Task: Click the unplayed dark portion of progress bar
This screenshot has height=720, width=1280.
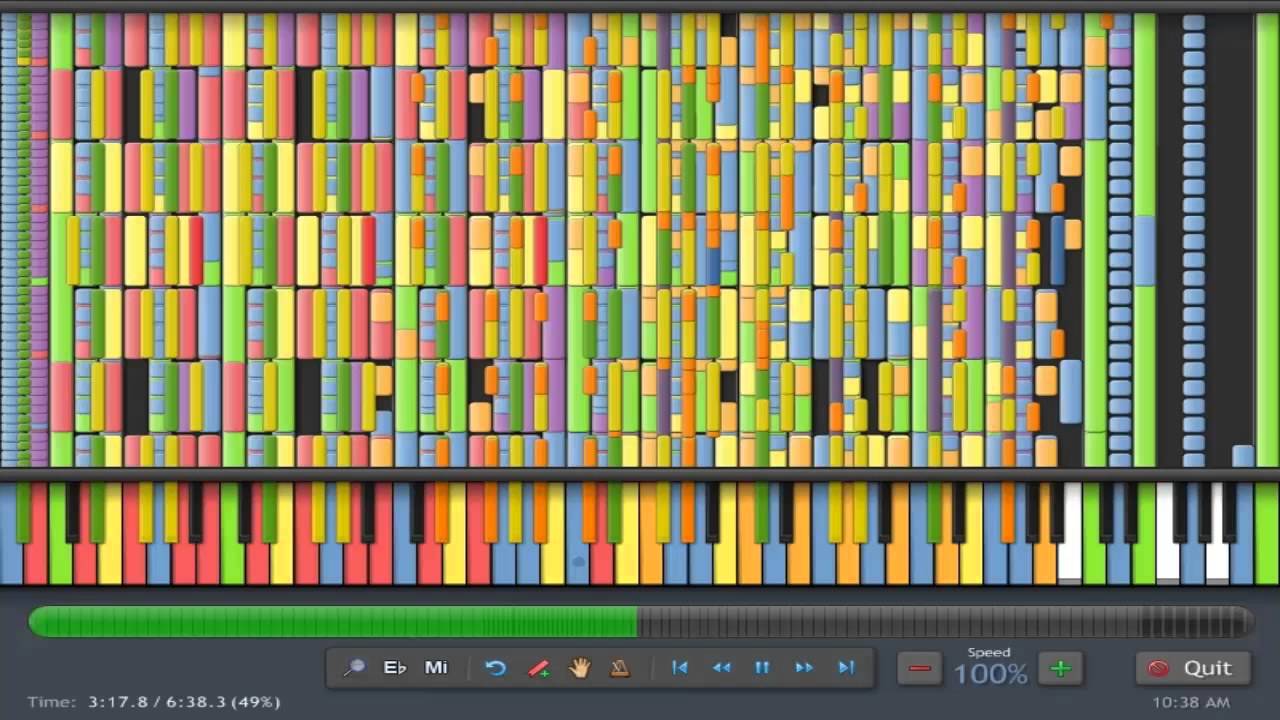Action: (945, 623)
